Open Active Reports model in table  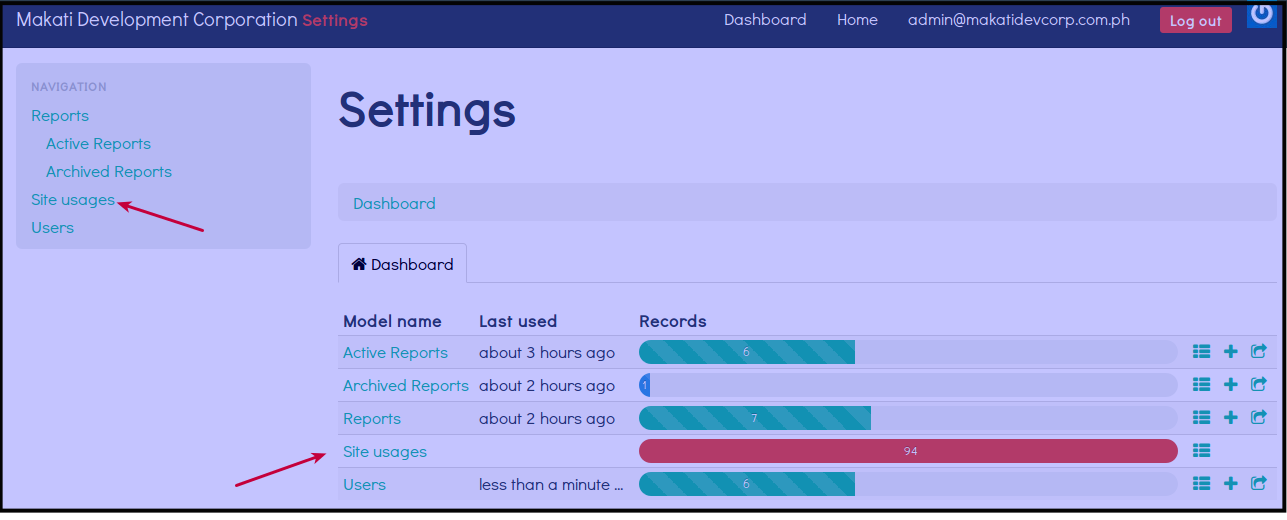click(395, 352)
